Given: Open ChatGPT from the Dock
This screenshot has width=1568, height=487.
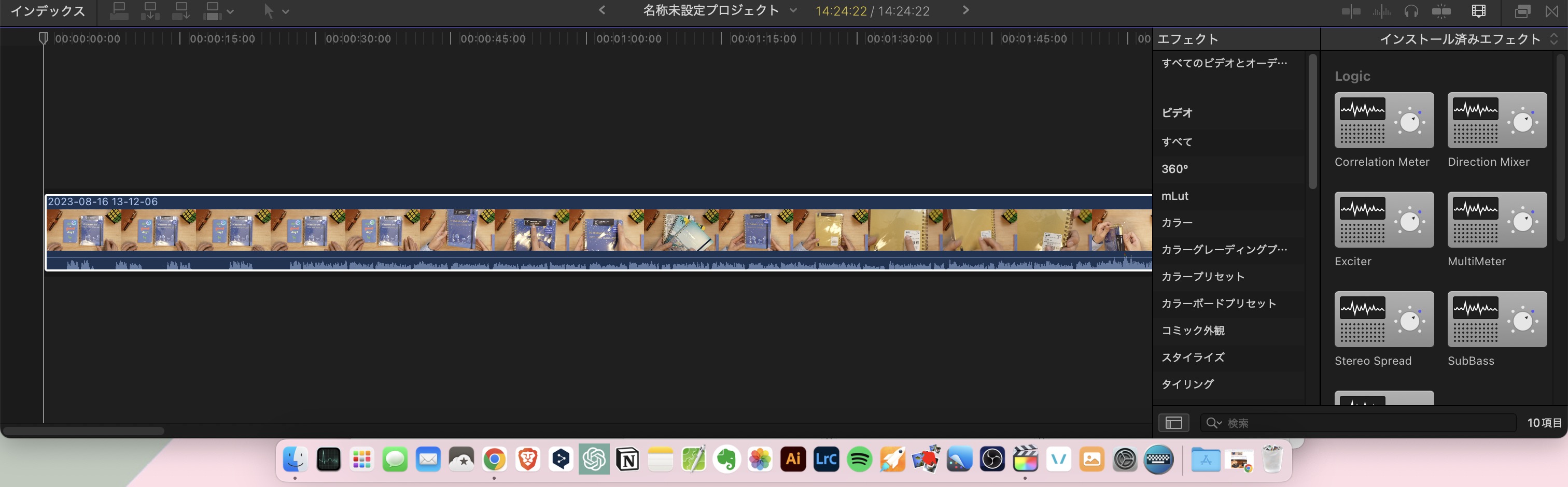Looking at the screenshot, I should (x=594, y=460).
